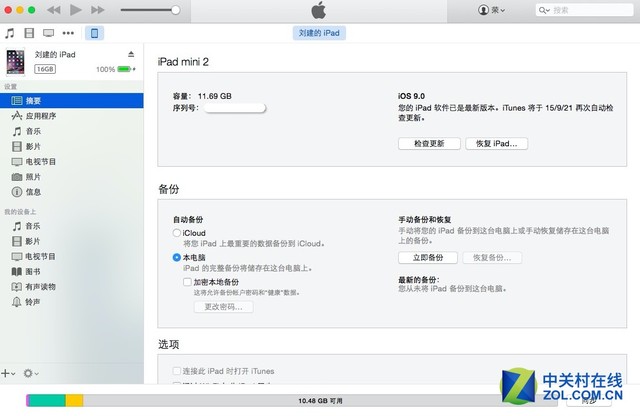Select 信息 in the sidebar
This screenshot has height=416, width=640.
[71, 192]
